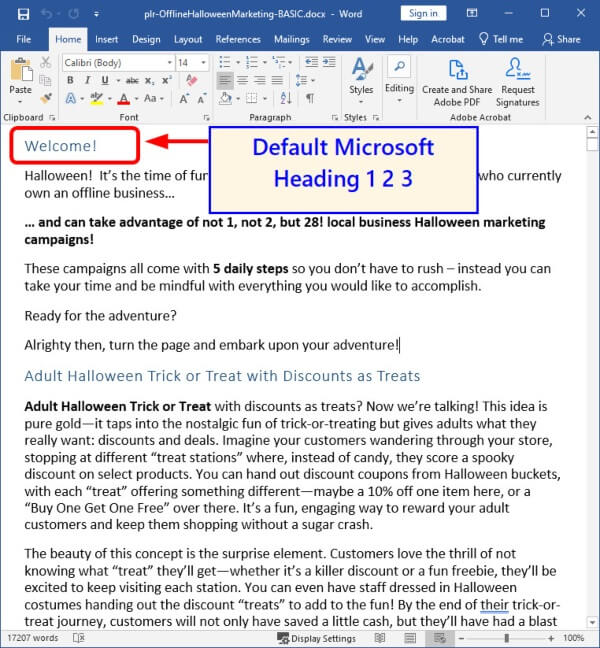Click the Redo arrow in Quick Access toolbar
This screenshot has height=648, width=600.
(74, 14)
